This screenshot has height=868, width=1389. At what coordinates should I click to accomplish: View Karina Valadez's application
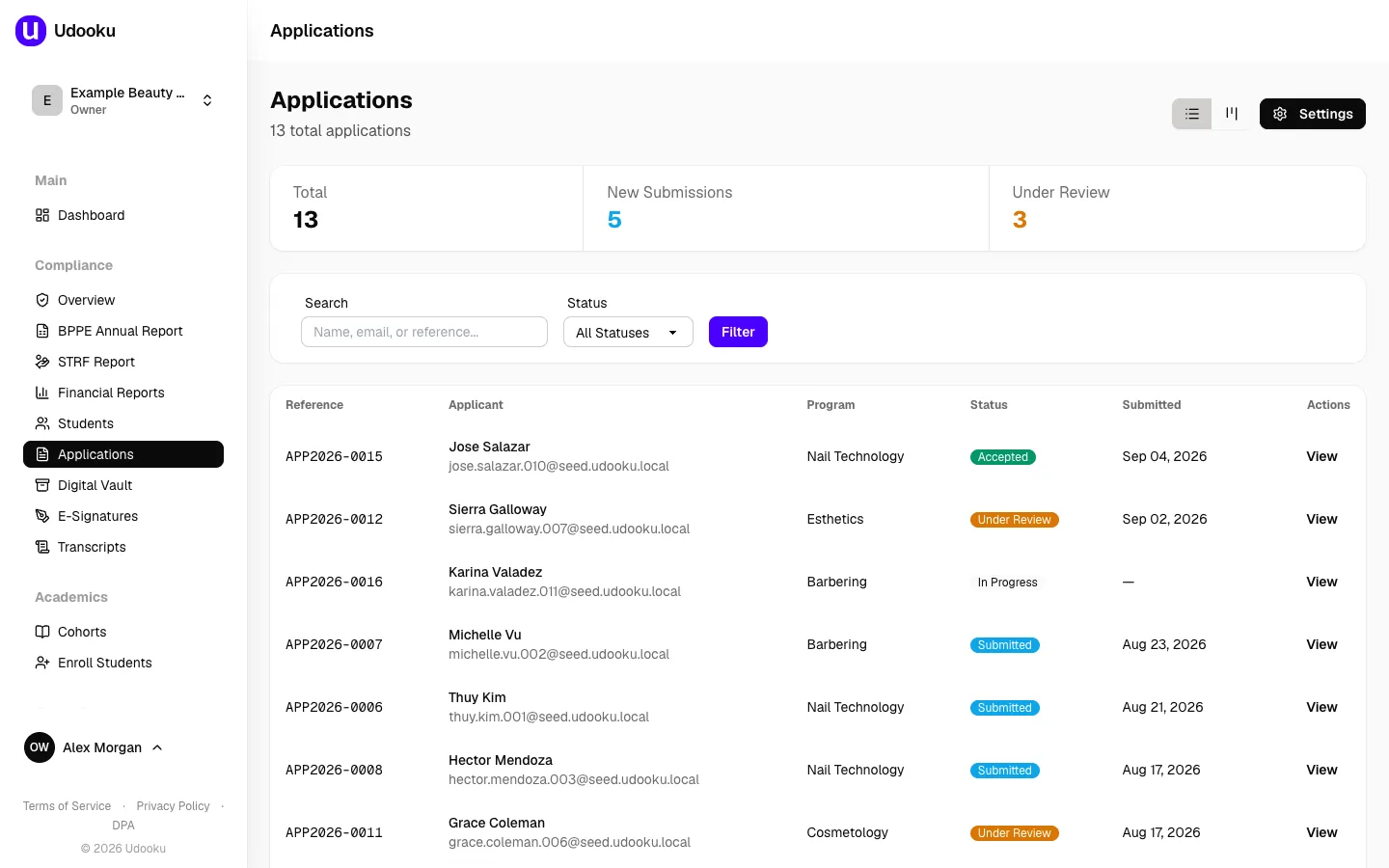coord(1321,582)
